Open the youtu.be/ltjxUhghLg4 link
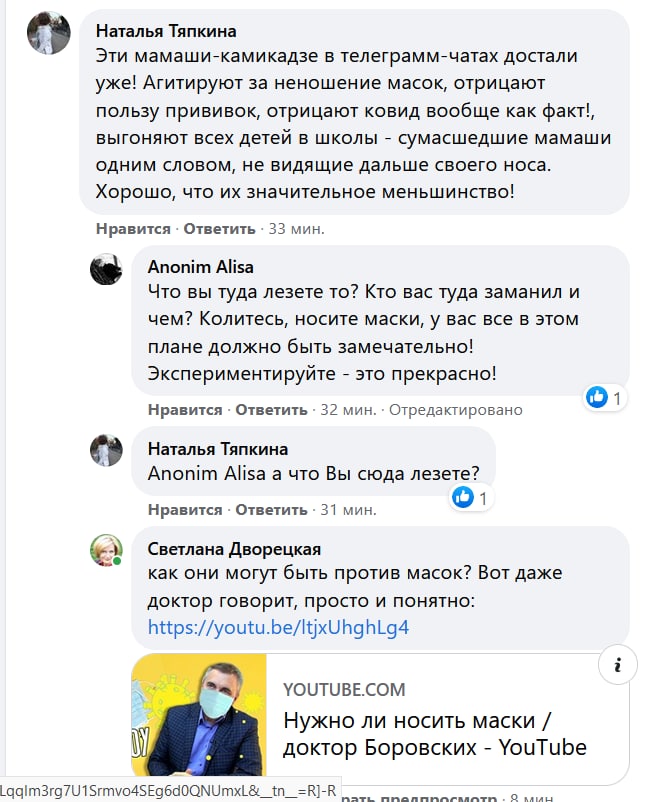The image size is (665, 802). click(x=278, y=627)
